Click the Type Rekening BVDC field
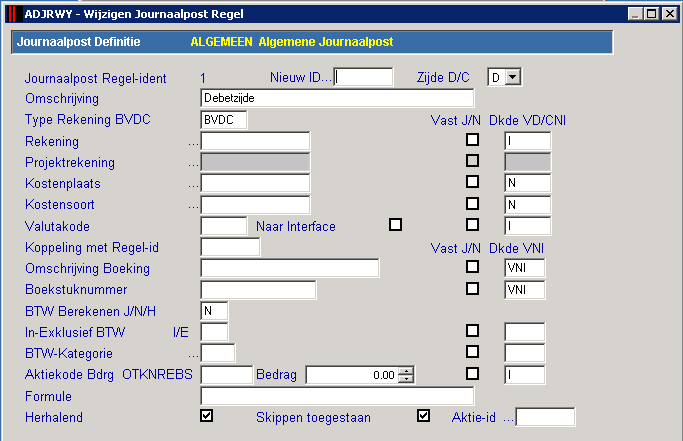The height and width of the screenshot is (441, 683). (223, 120)
